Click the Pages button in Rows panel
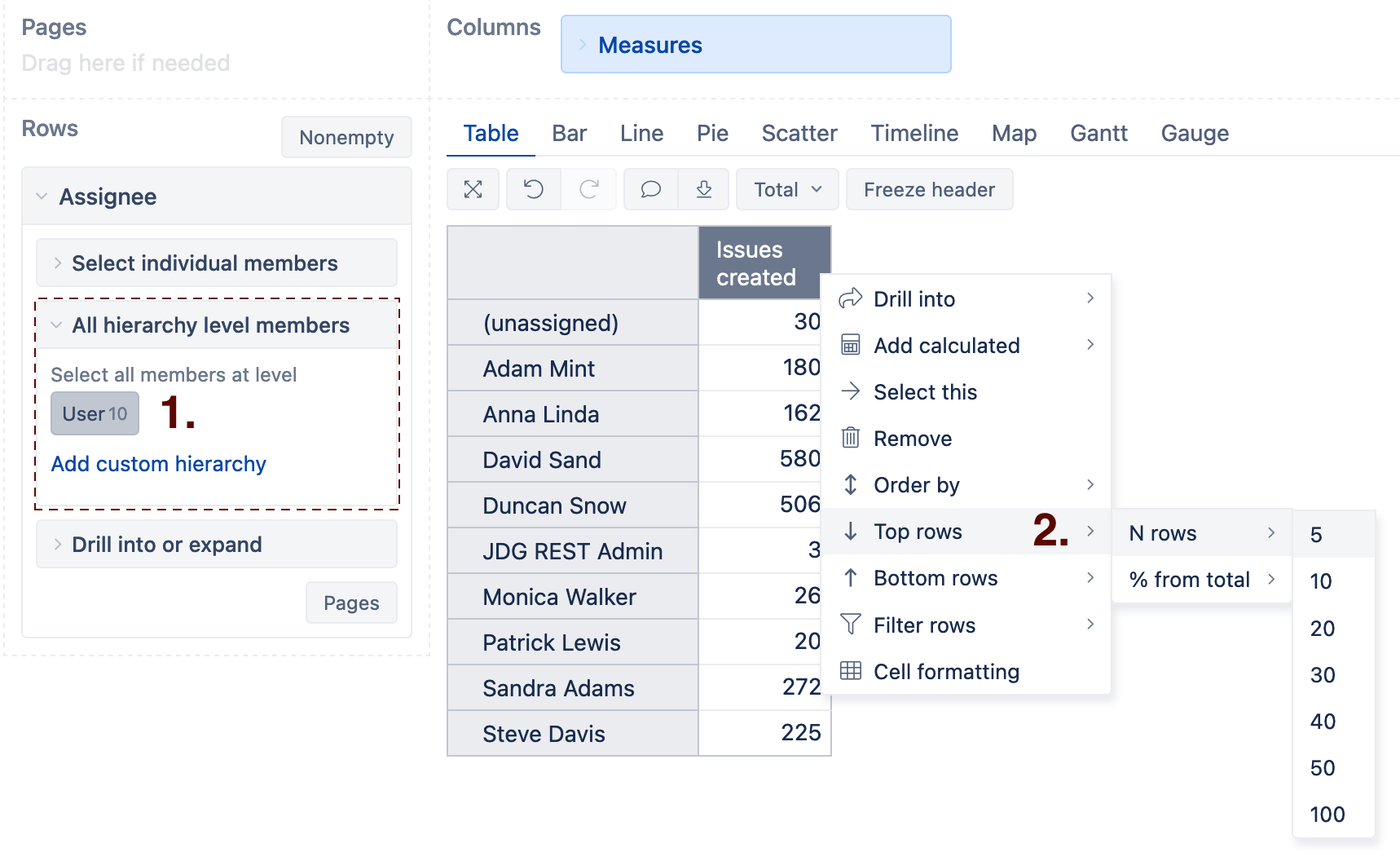Image resolution: width=1400 pixels, height=861 pixels. click(351, 603)
